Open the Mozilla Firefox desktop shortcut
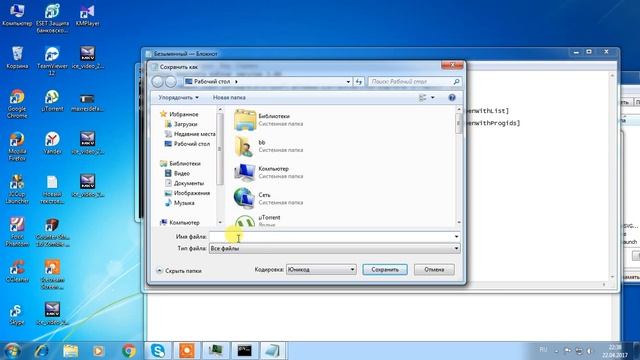 click(x=17, y=146)
